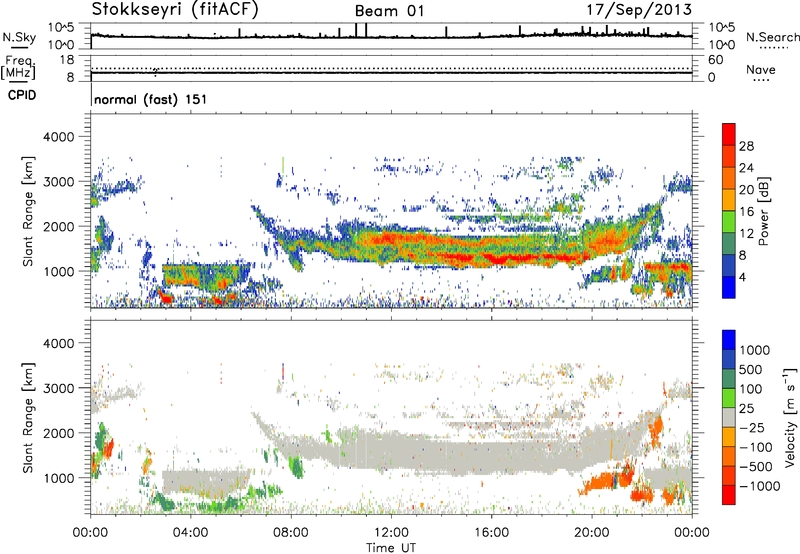800x554 pixels.
Task: Click the 20 label on Power colorbar
Action: 746,190
